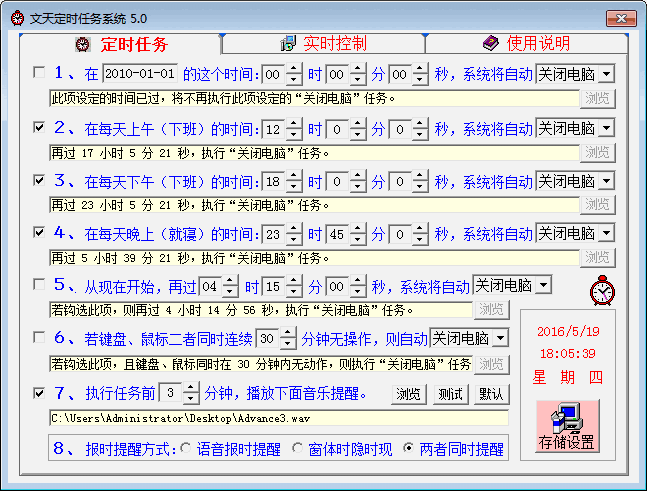The image size is (647, 491).
Task: Toggle task 7 music reminder checkbox
Action: tap(39, 393)
